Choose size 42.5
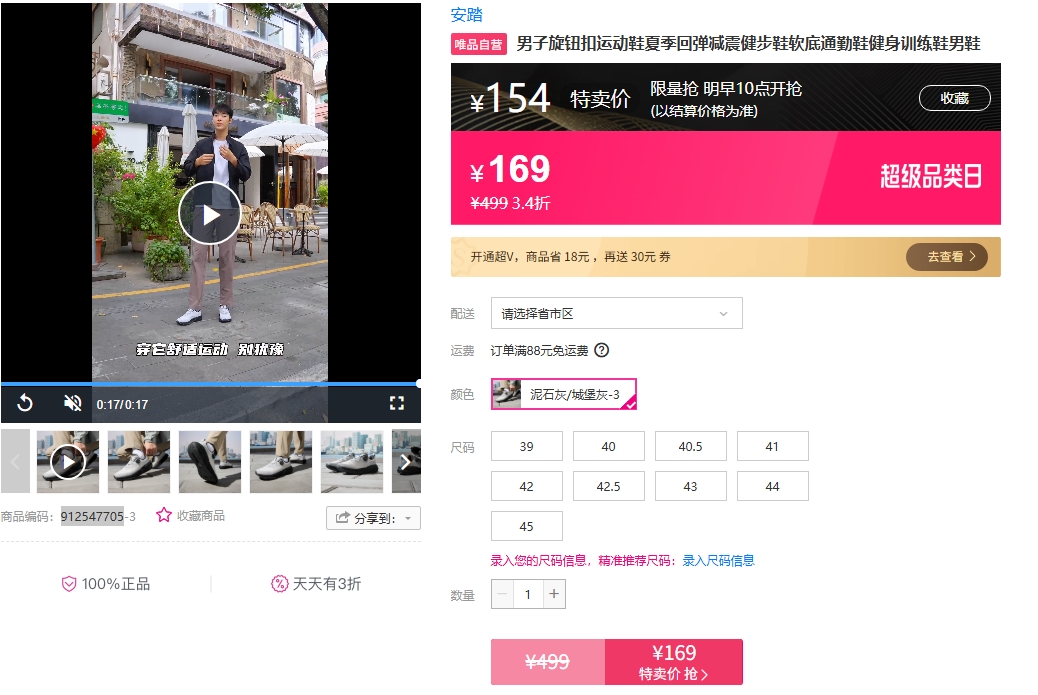 point(608,486)
